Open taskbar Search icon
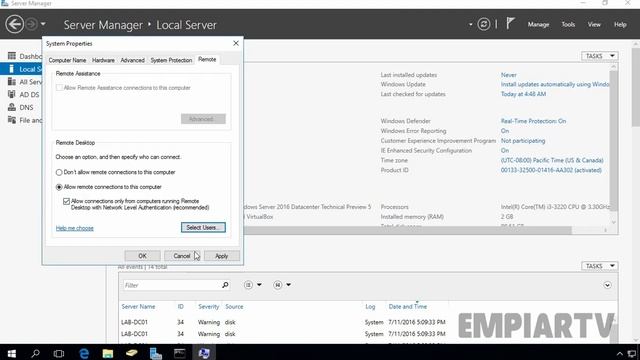 pyautogui.click(x=36, y=353)
